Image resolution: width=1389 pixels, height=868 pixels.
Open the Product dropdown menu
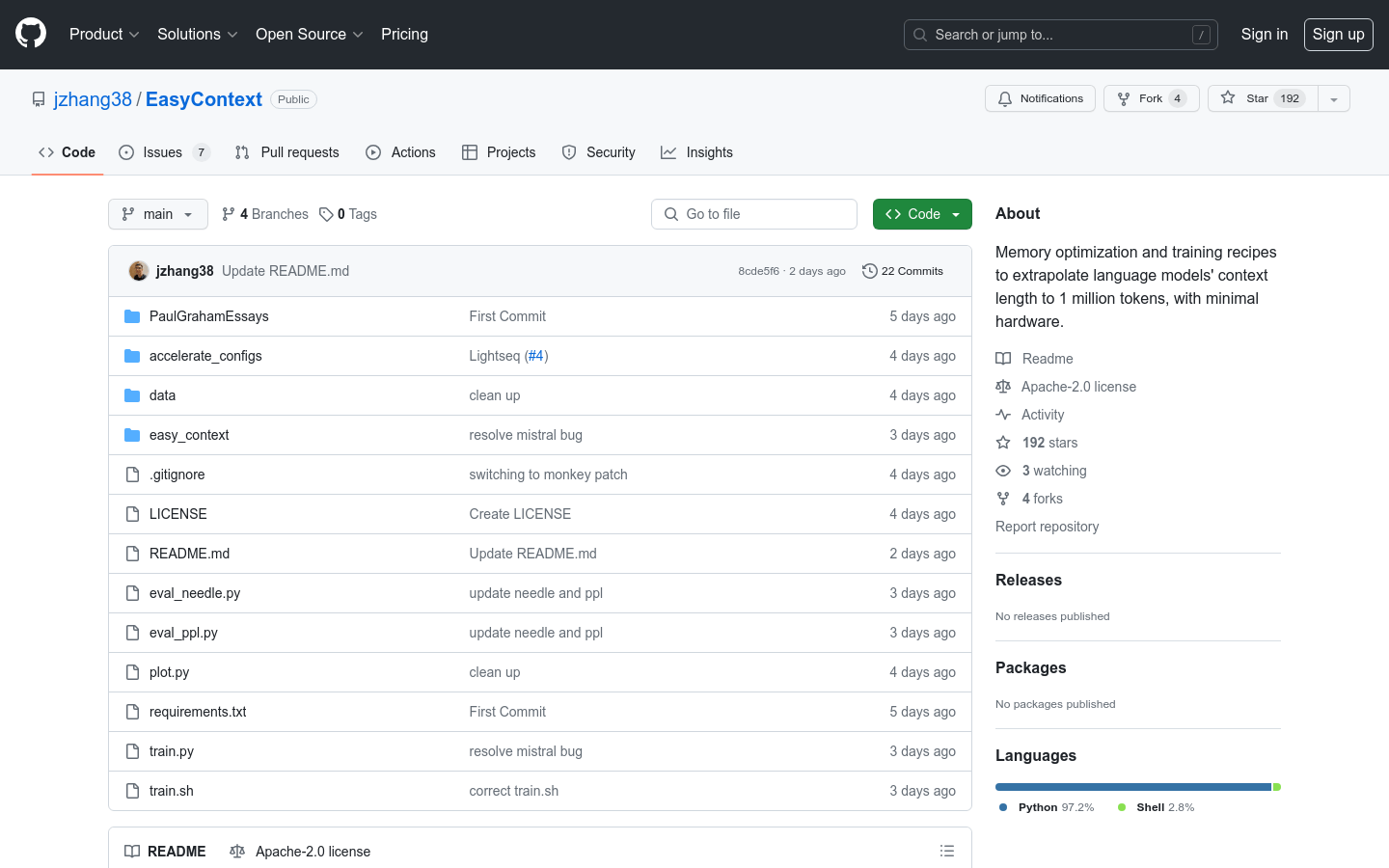pos(104,34)
